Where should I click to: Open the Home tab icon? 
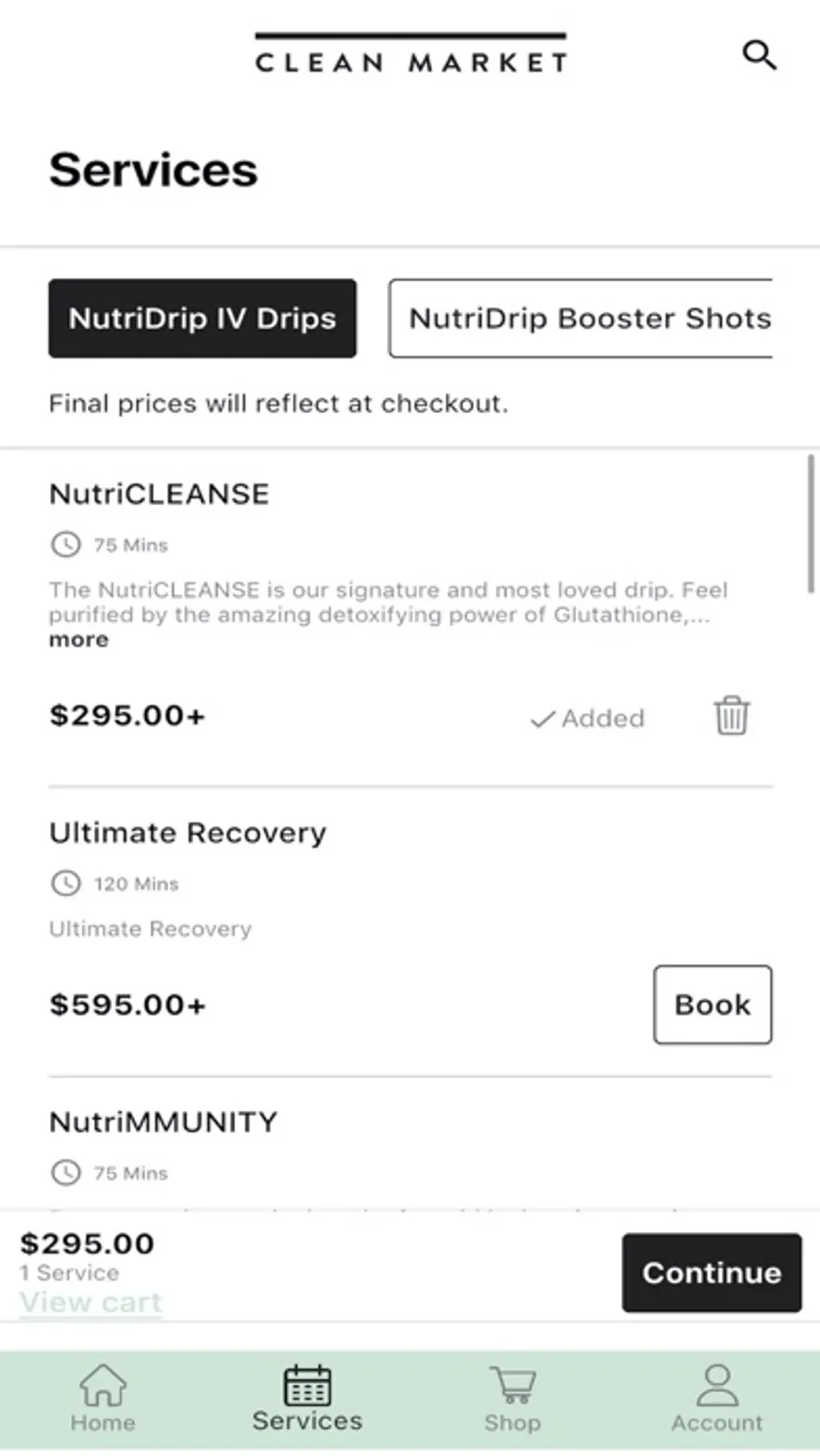pyautogui.click(x=103, y=1385)
